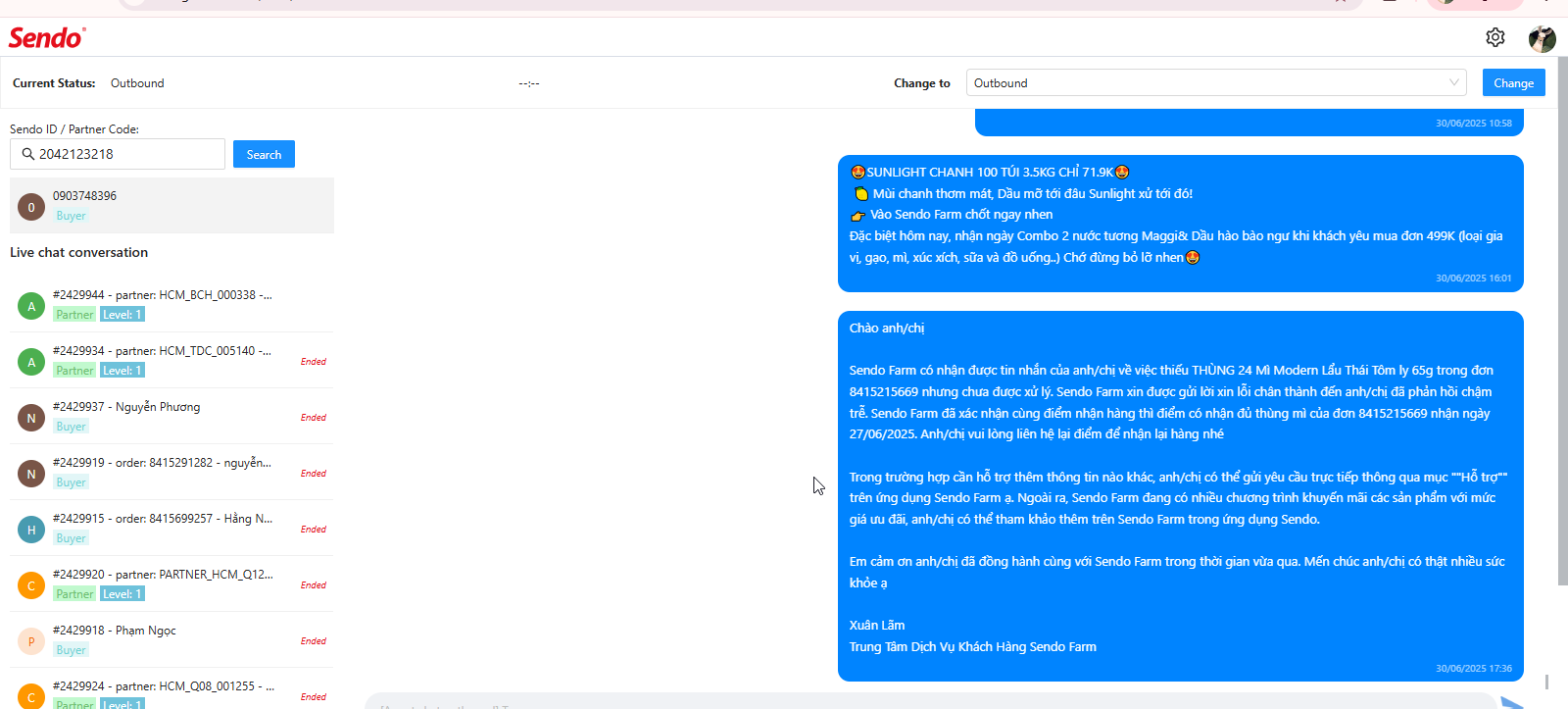
Task: Click timestamp 30/06/2025 16:01
Action: point(1473,279)
